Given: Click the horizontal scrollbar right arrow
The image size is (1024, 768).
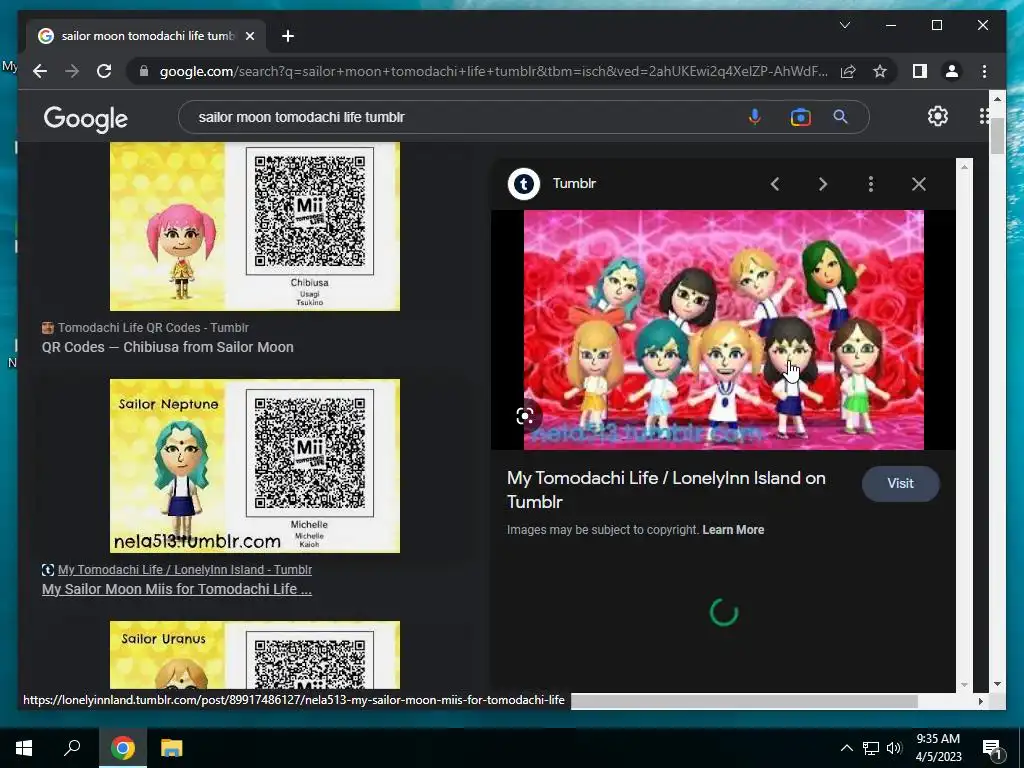Looking at the screenshot, I should coord(980,701).
